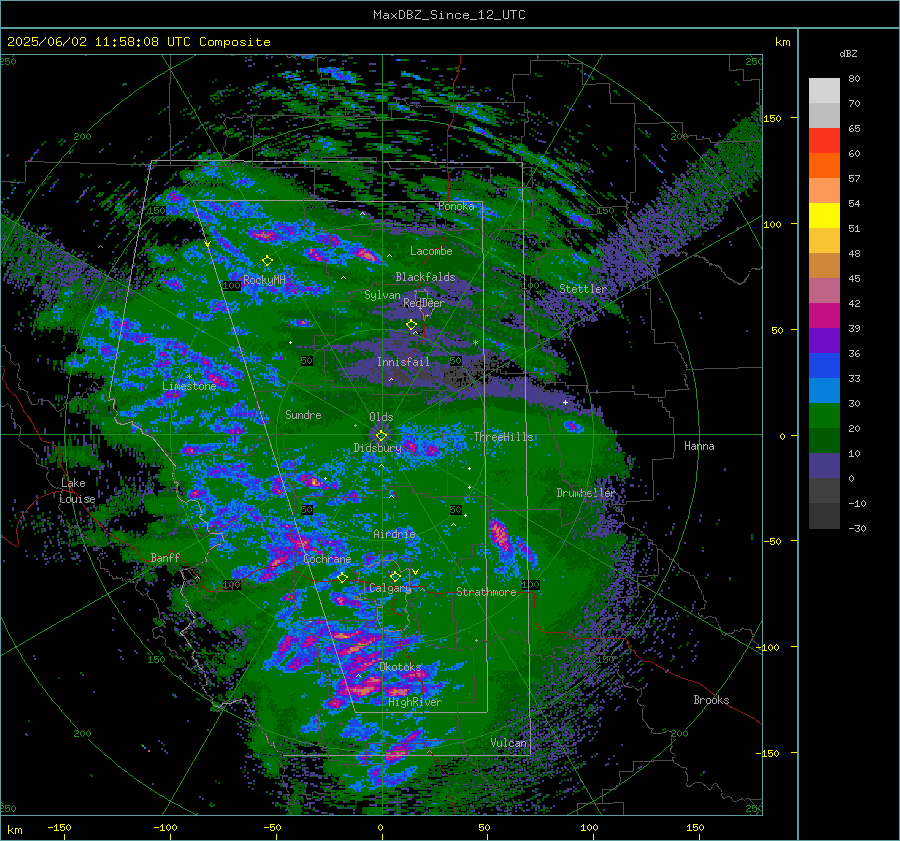This screenshot has height=841, width=900.
Task: Select the Okotoks label
Action: pos(400,667)
